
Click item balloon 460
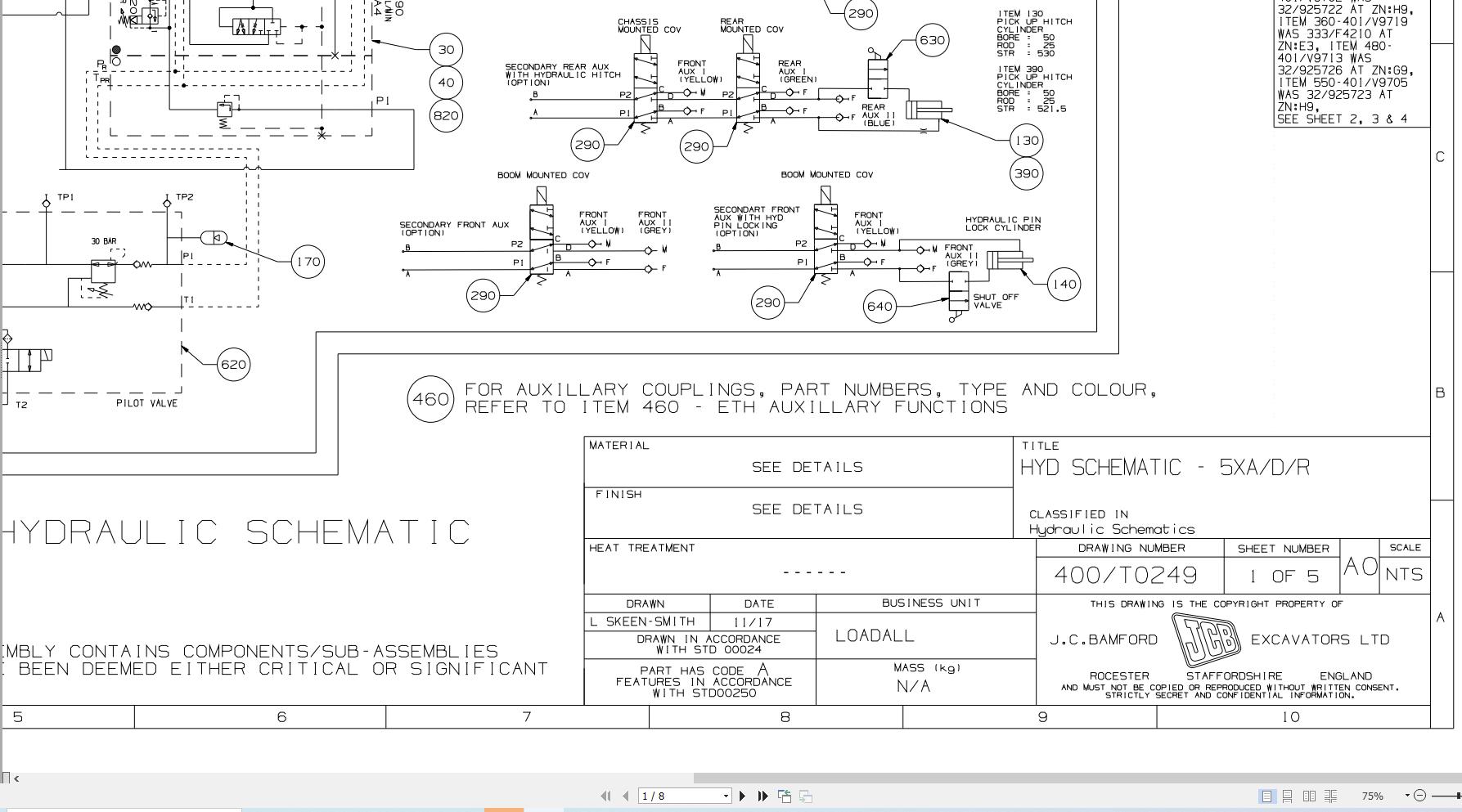pos(430,399)
